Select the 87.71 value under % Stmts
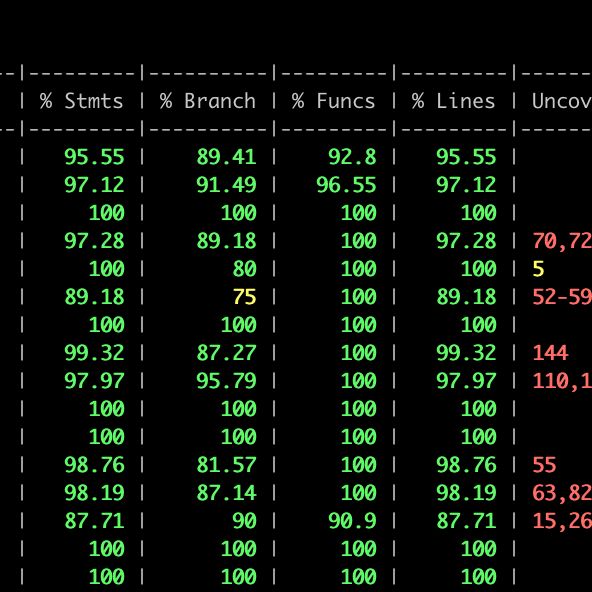592x592 pixels. (94, 520)
